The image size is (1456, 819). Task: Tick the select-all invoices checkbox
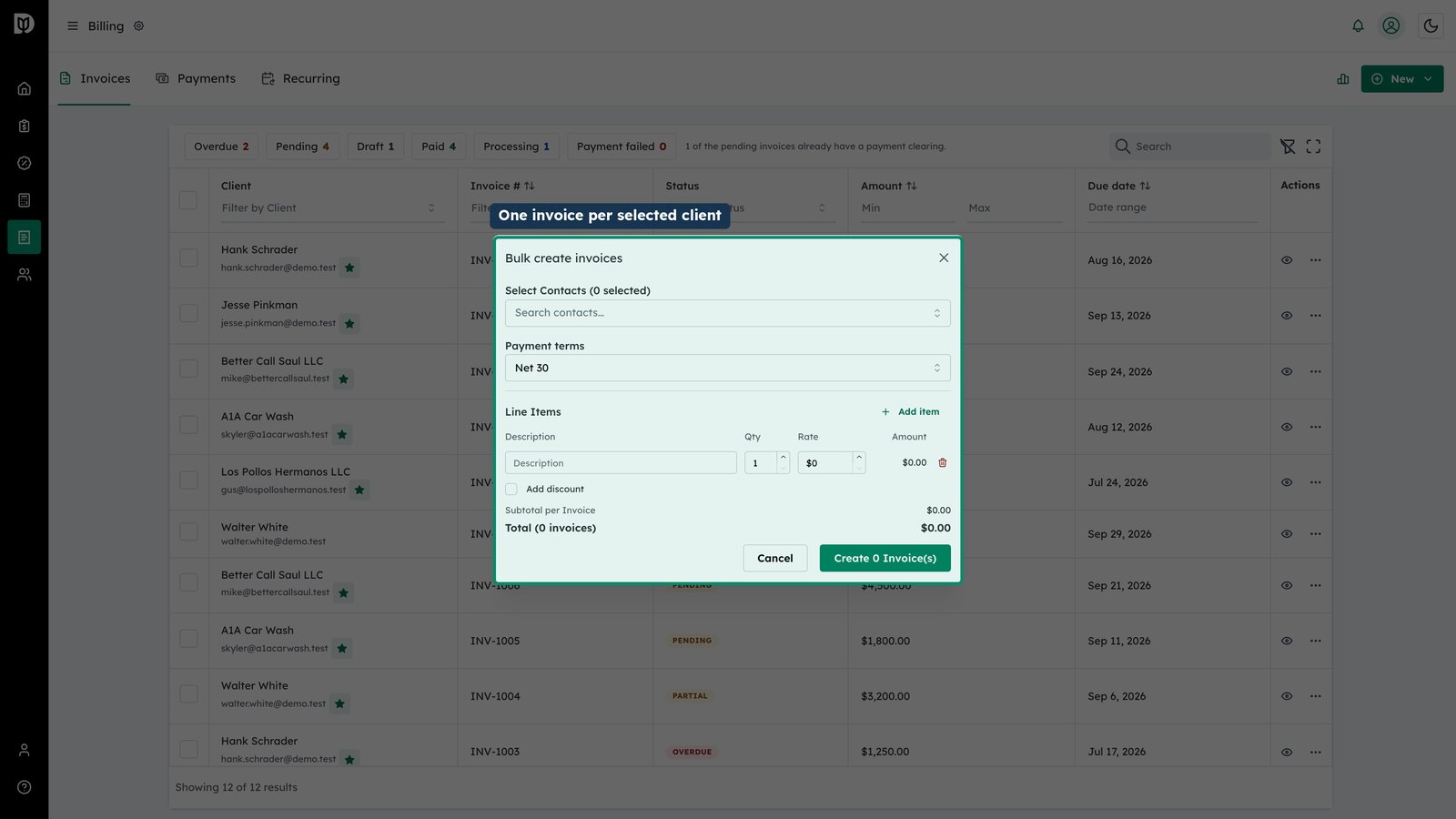coord(188,200)
